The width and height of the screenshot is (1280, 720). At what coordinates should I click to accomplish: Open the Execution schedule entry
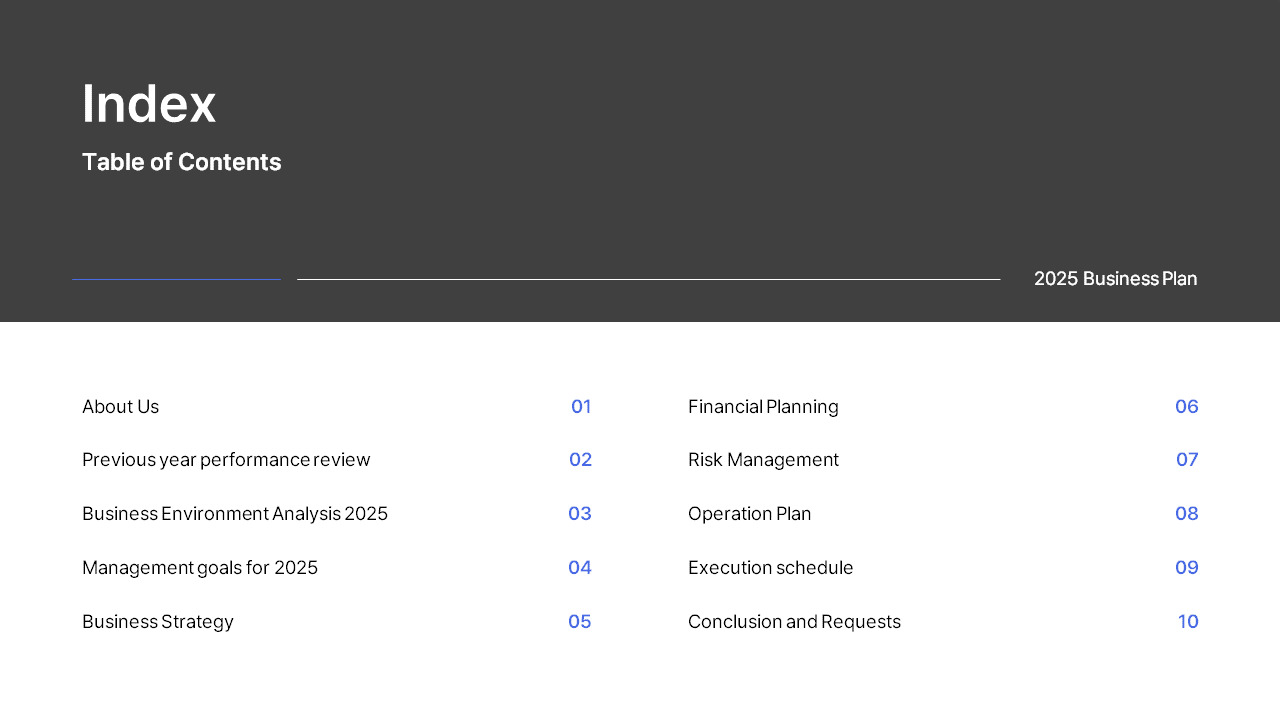tap(771, 568)
